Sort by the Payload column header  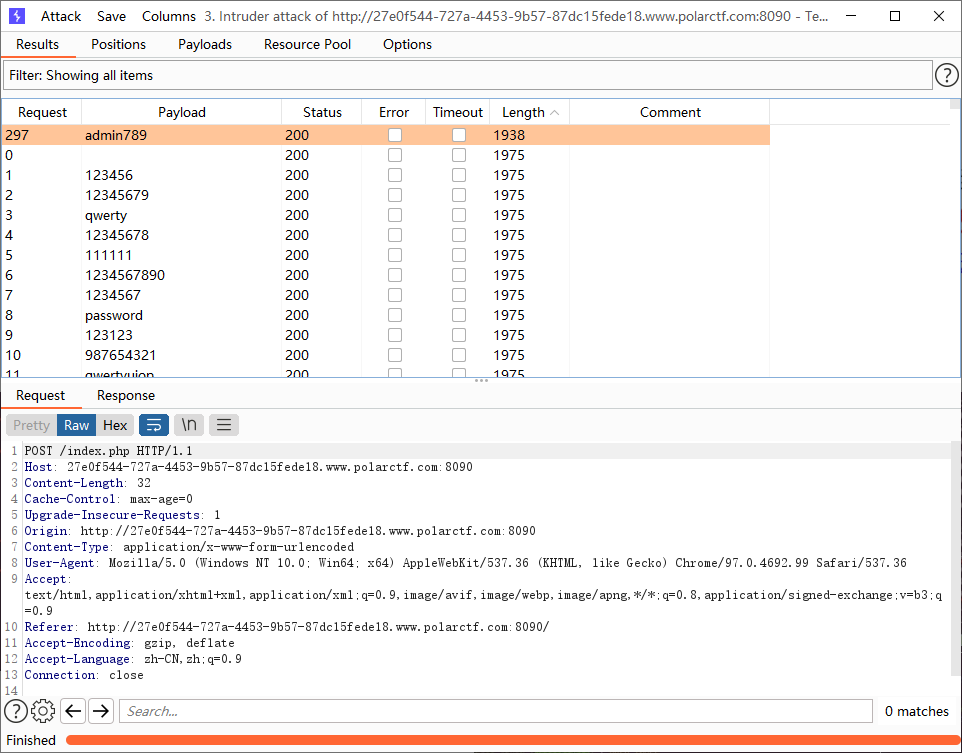click(x=182, y=112)
